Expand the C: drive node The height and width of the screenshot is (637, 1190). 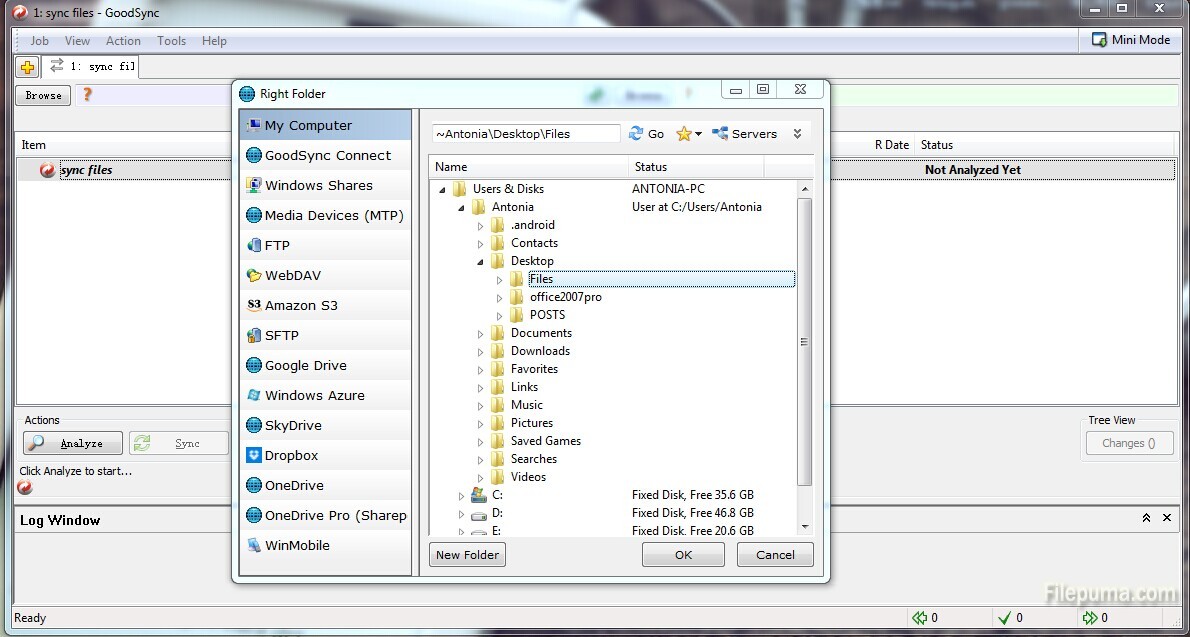(x=461, y=495)
